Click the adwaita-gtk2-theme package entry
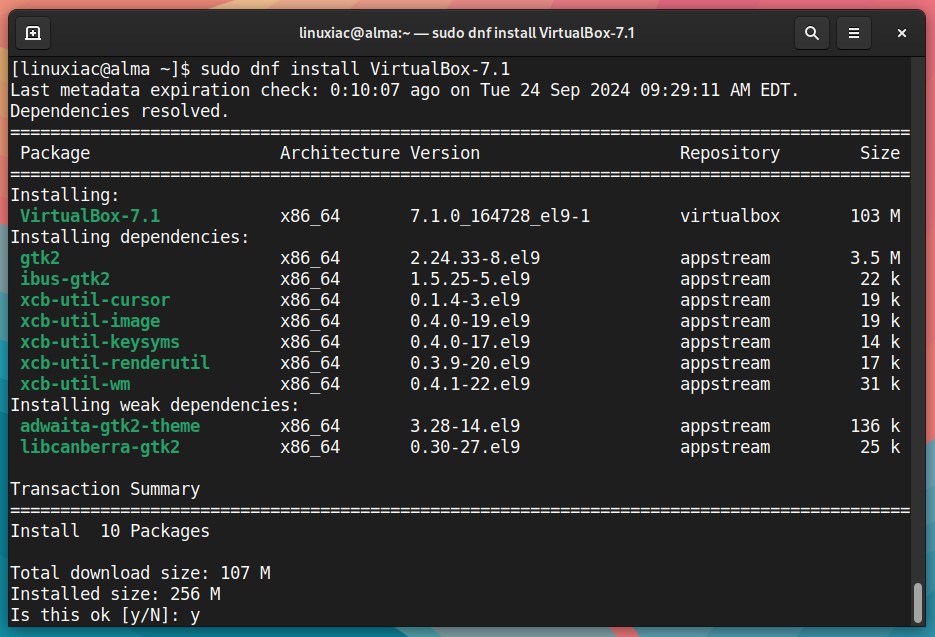Screen dimensions: 935x637 pos(110,426)
